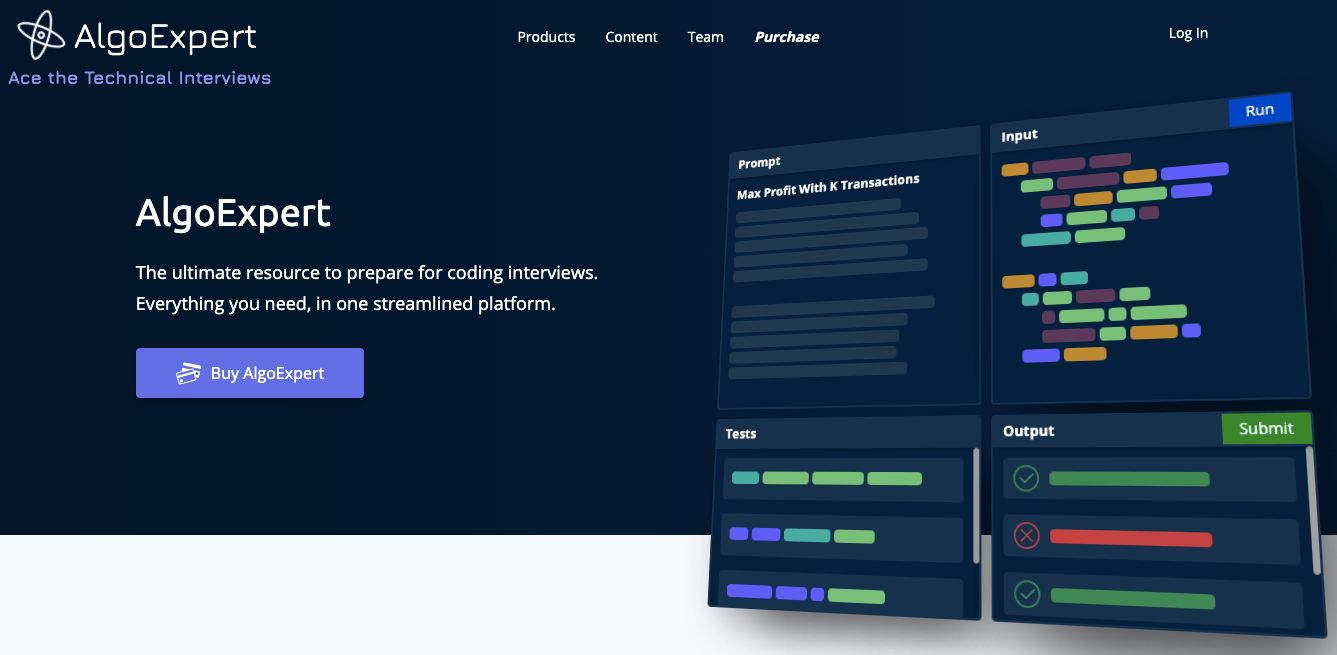The image size is (1337, 655).
Task: Click "The ultimate resource to prepare" text line
Action: (x=367, y=272)
